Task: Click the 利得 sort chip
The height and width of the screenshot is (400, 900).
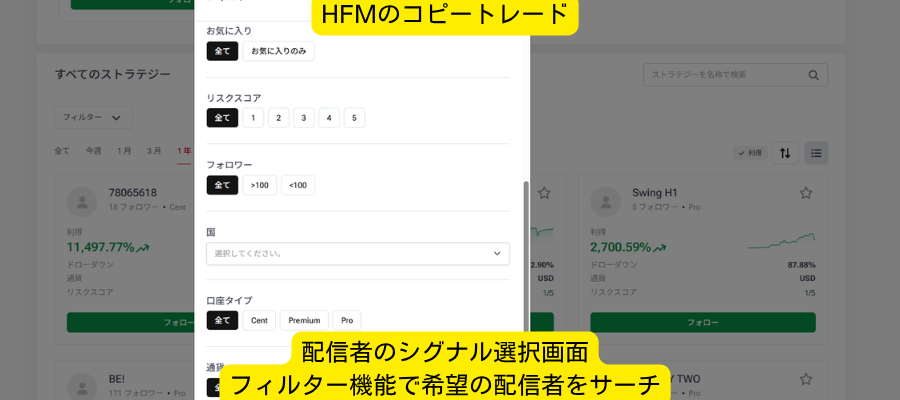Action: point(750,153)
